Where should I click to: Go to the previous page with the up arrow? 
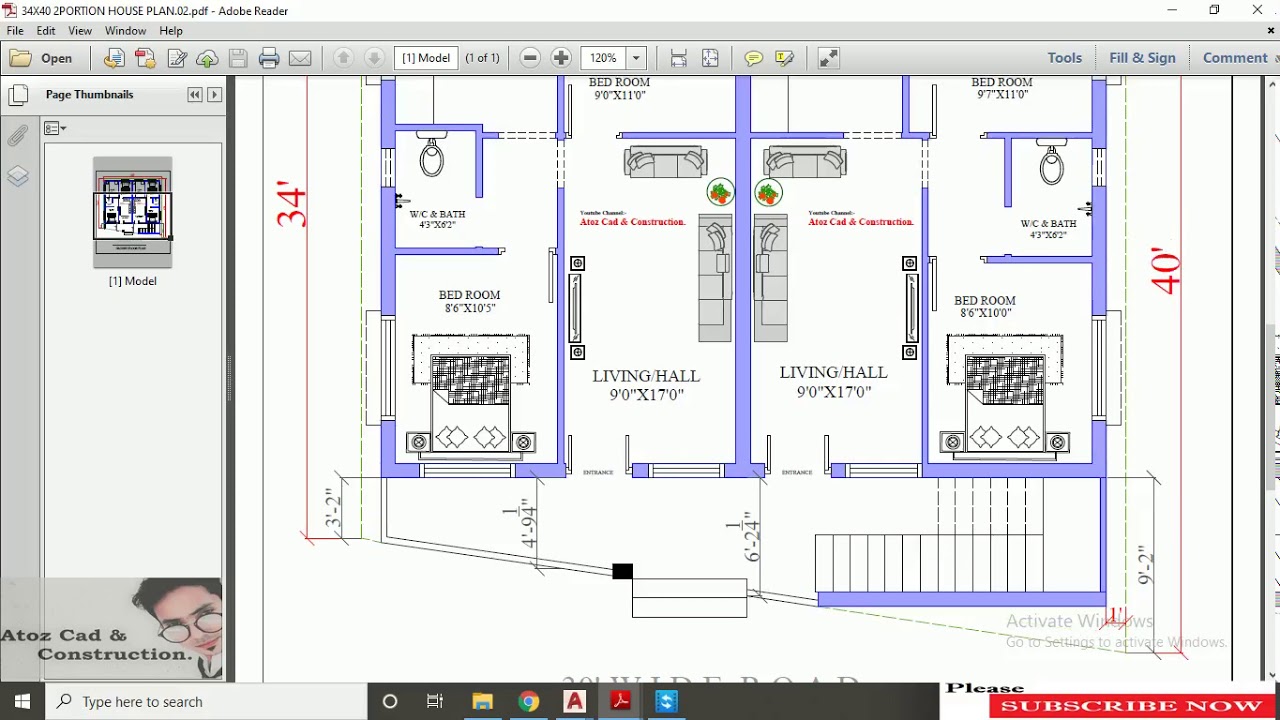pos(343,58)
